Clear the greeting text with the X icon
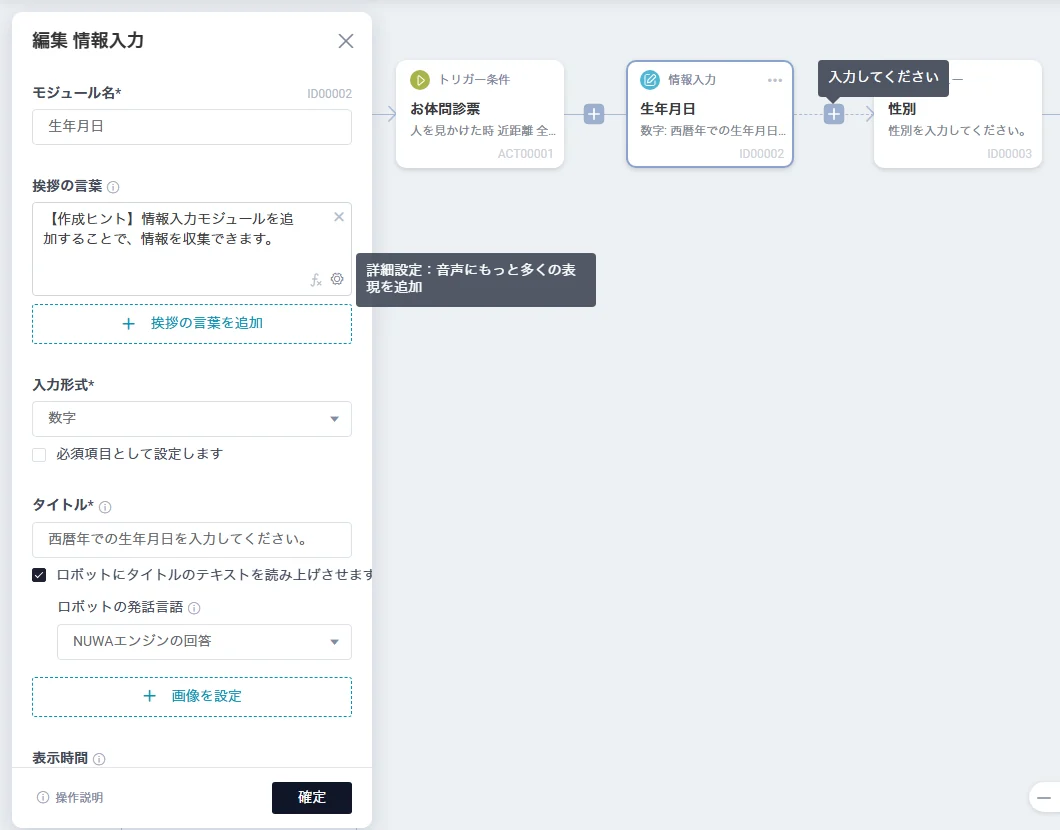This screenshot has width=1060, height=830. tap(339, 217)
